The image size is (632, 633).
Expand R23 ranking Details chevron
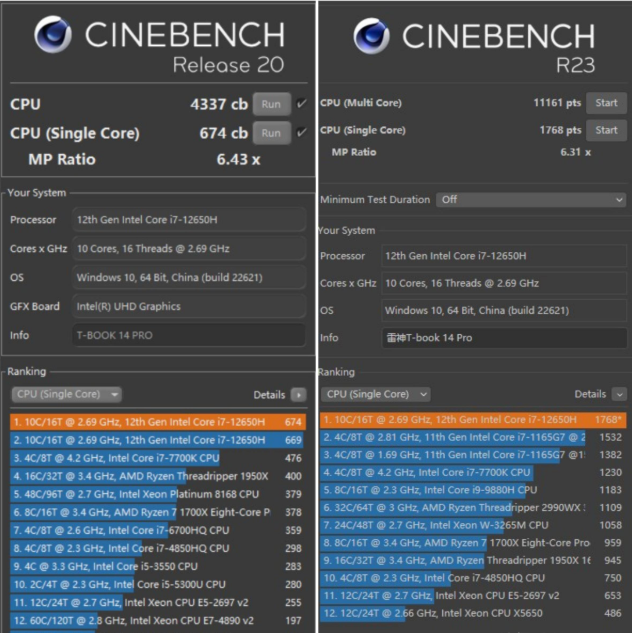tap(619, 394)
